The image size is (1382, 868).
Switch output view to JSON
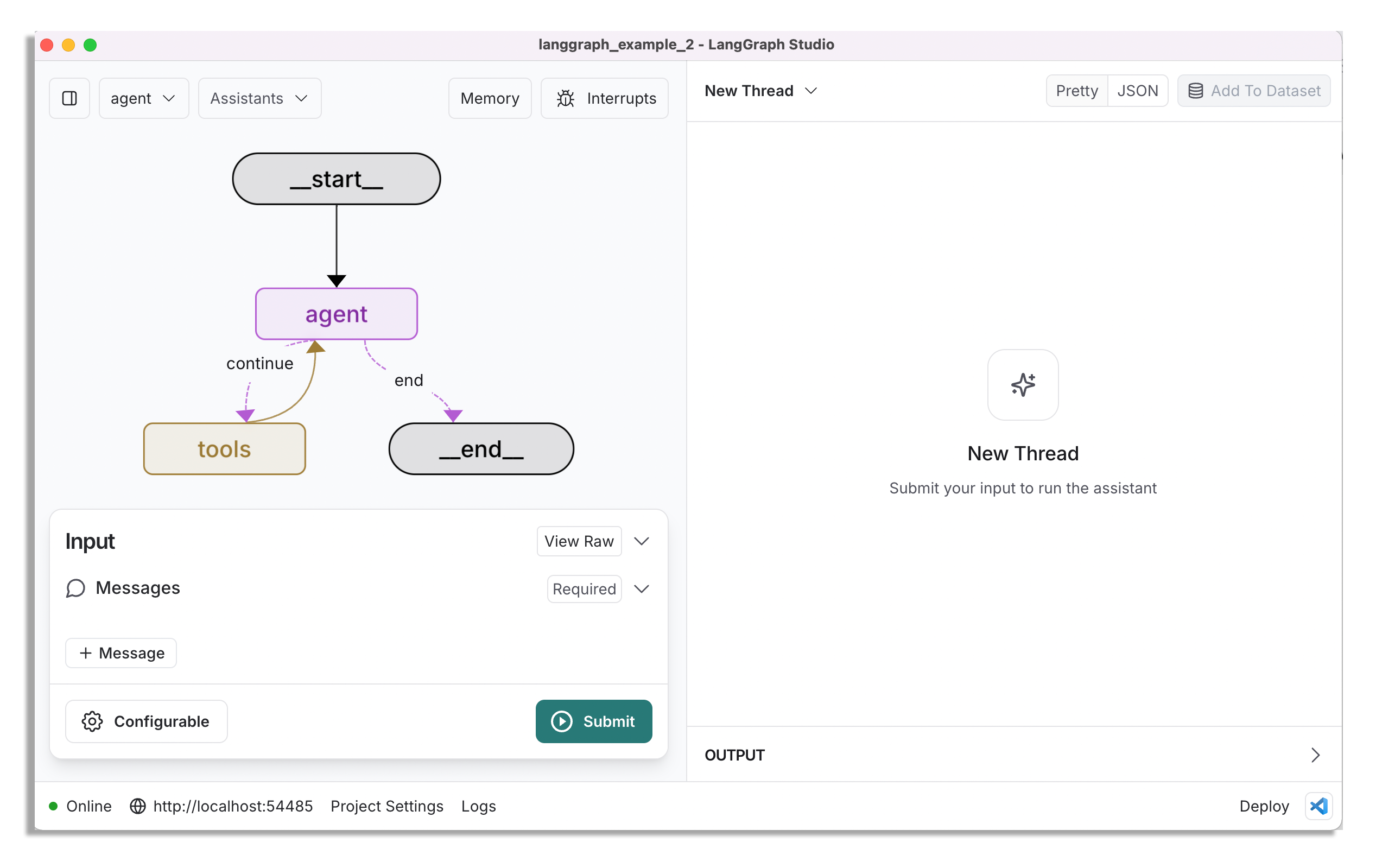point(1138,90)
